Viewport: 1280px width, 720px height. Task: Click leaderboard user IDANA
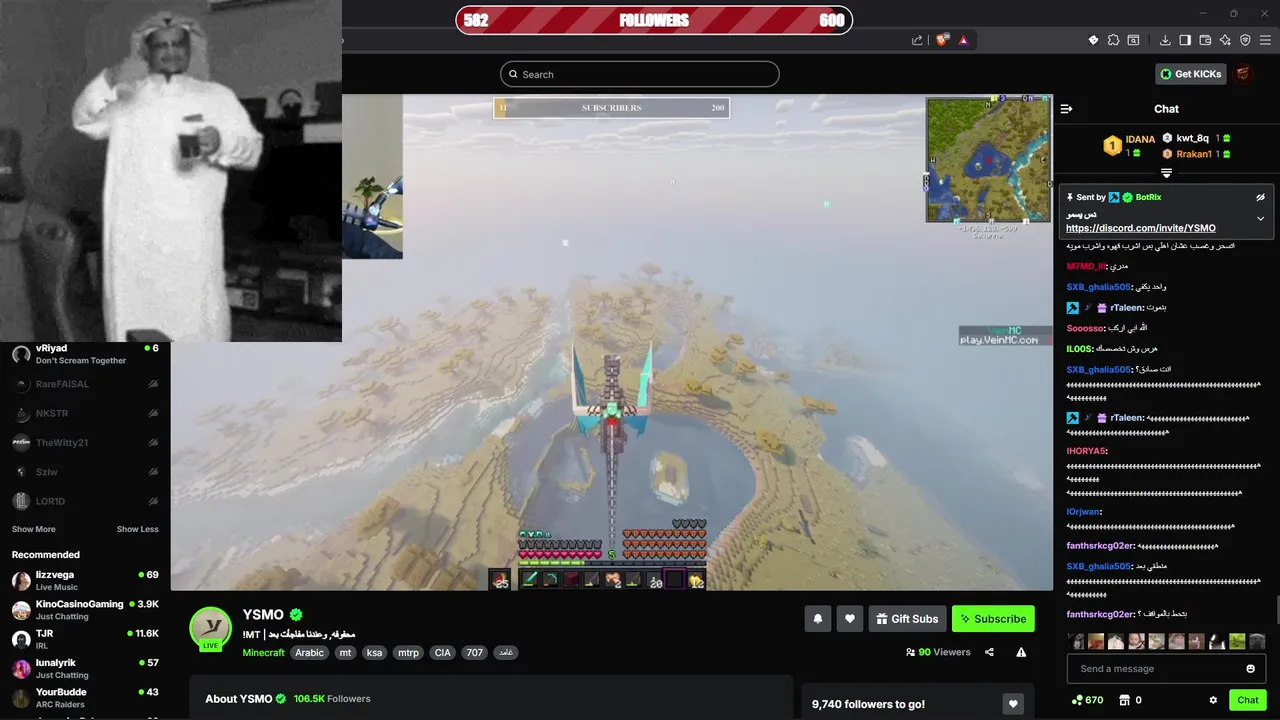(x=1140, y=139)
